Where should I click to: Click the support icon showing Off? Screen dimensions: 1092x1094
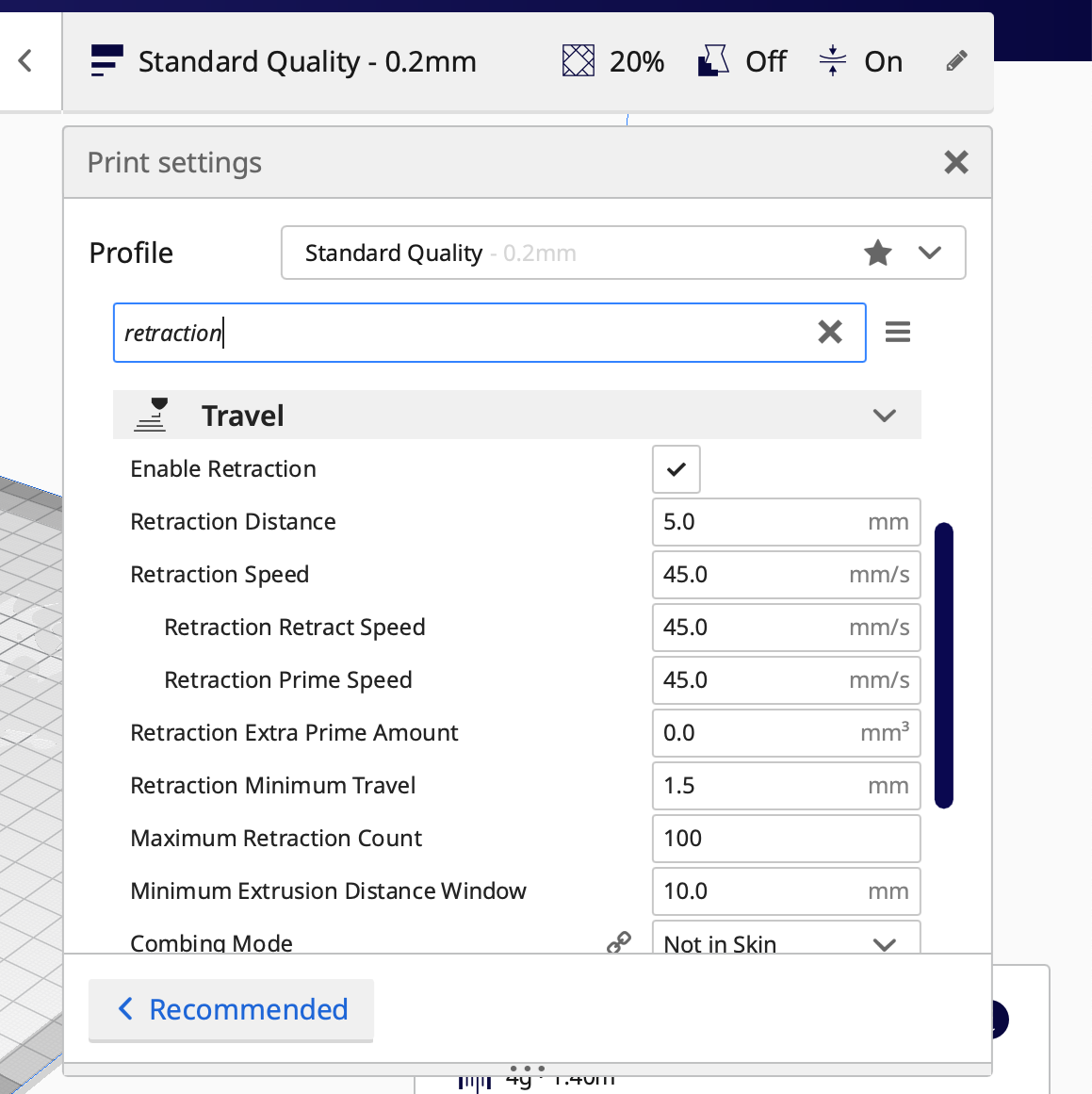tap(713, 60)
